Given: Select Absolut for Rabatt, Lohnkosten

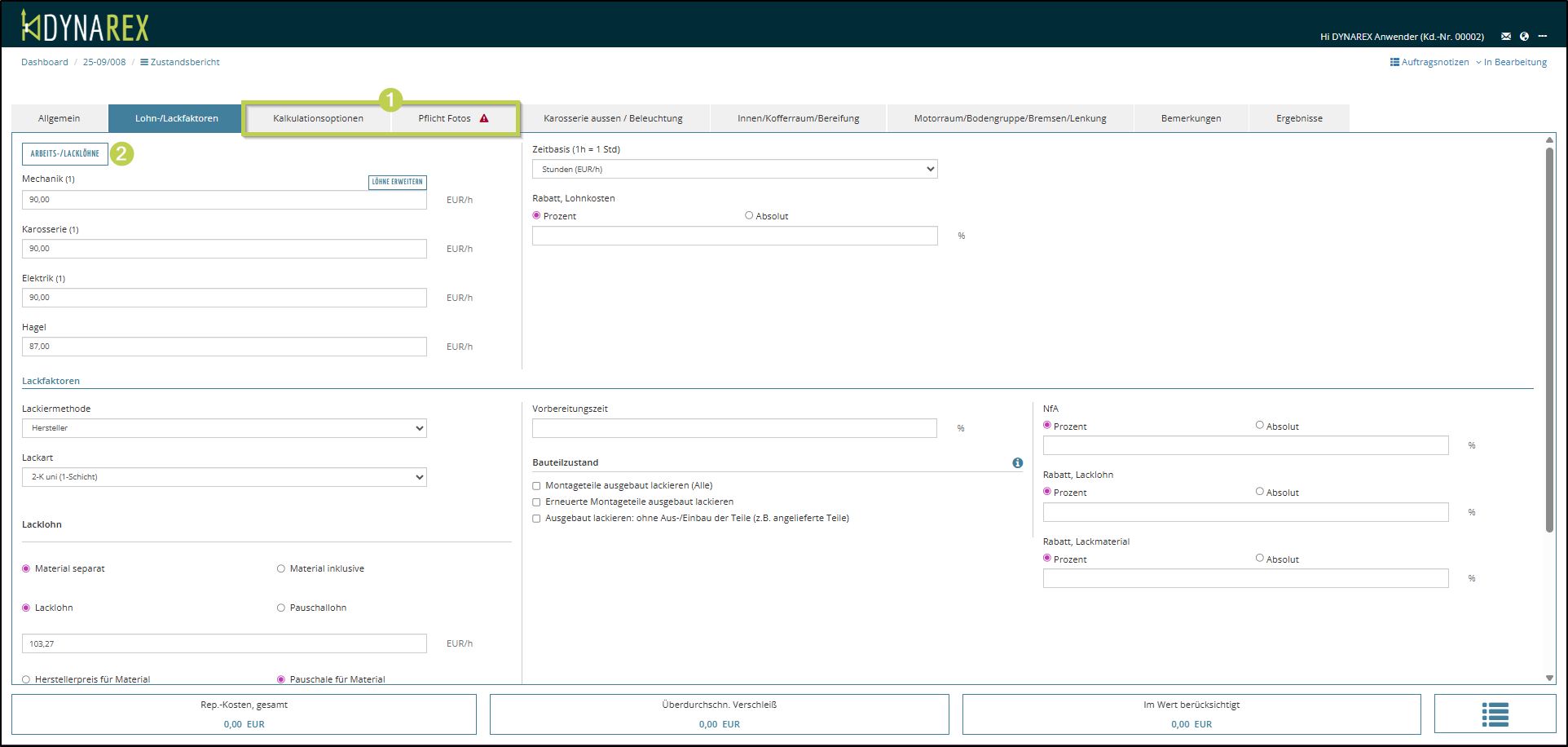Looking at the screenshot, I should (749, 215).
